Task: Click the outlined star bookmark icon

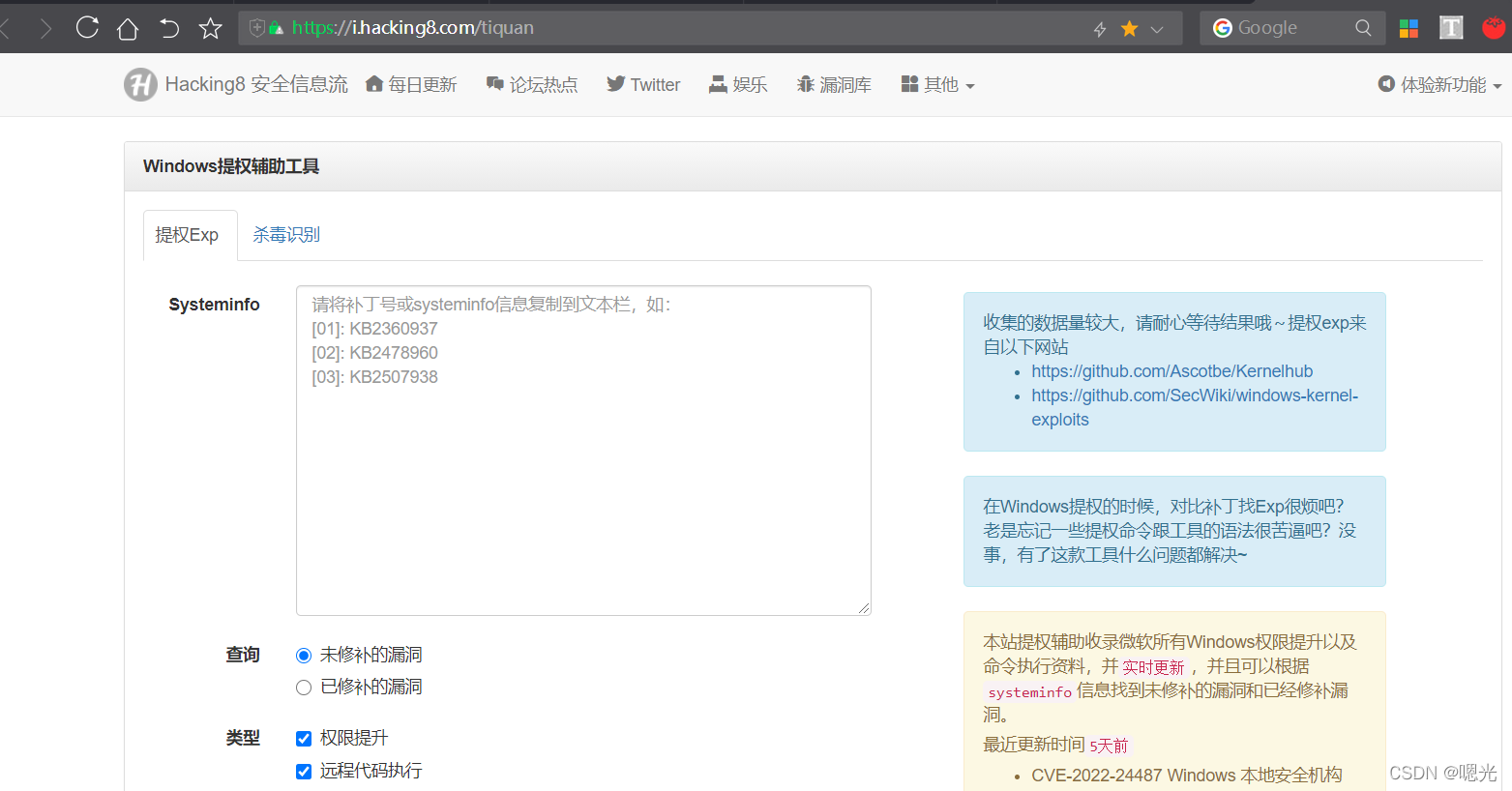Action: (x=210, y=28)
